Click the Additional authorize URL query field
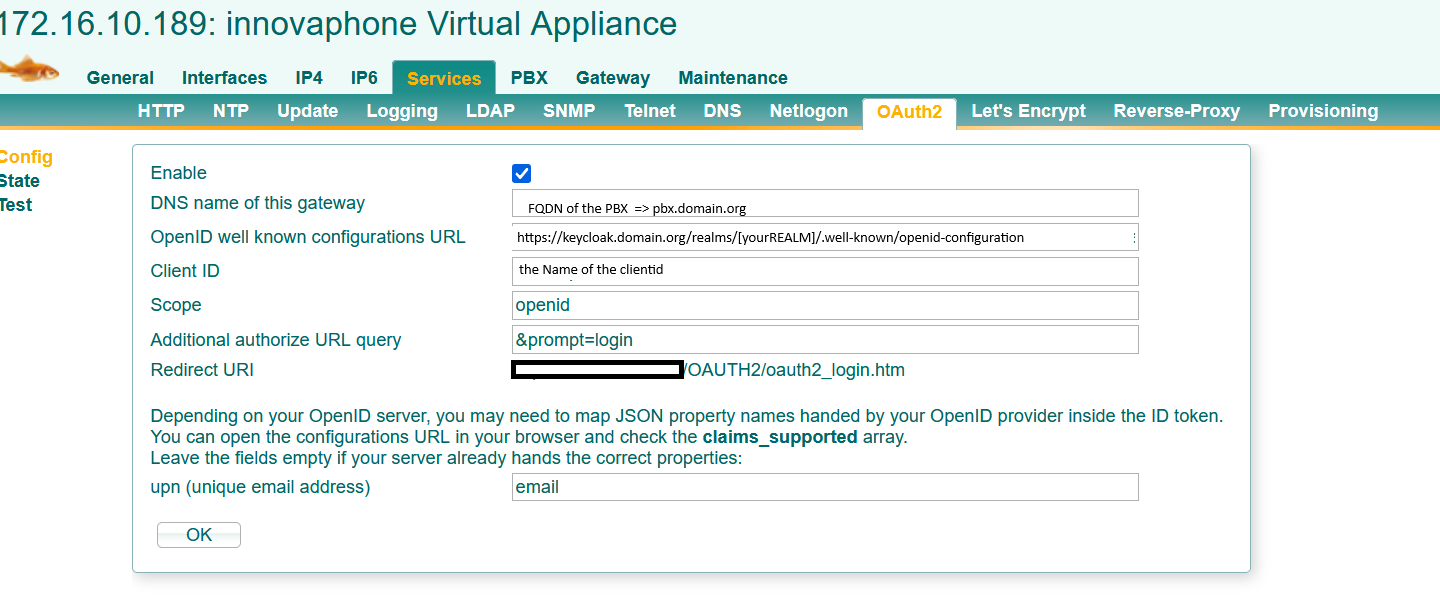Viewport: 1440px width, 615px height. pos(824,340)
